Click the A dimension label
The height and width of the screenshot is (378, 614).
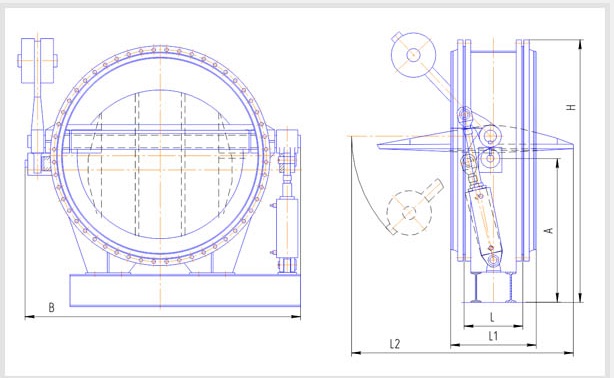pyautogui.click(x=549, y=230)
